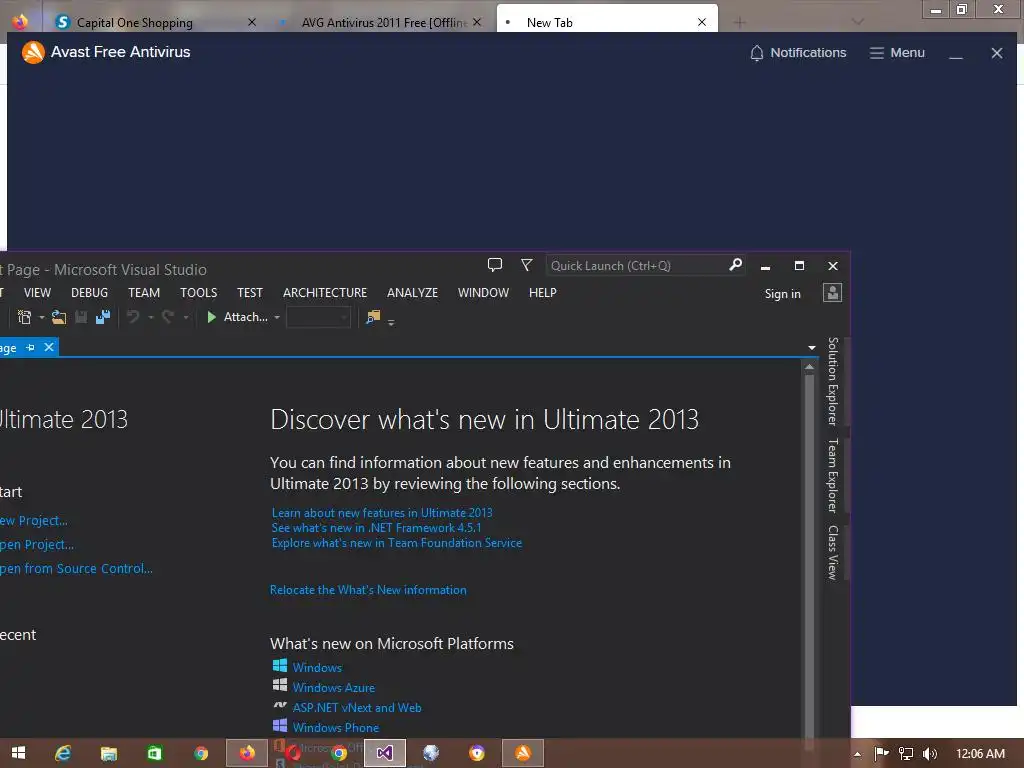This screenshot has width=1024, height=768.
Task: Expand the Attach dropdown arrow
Action: click(x=277, y=317)
